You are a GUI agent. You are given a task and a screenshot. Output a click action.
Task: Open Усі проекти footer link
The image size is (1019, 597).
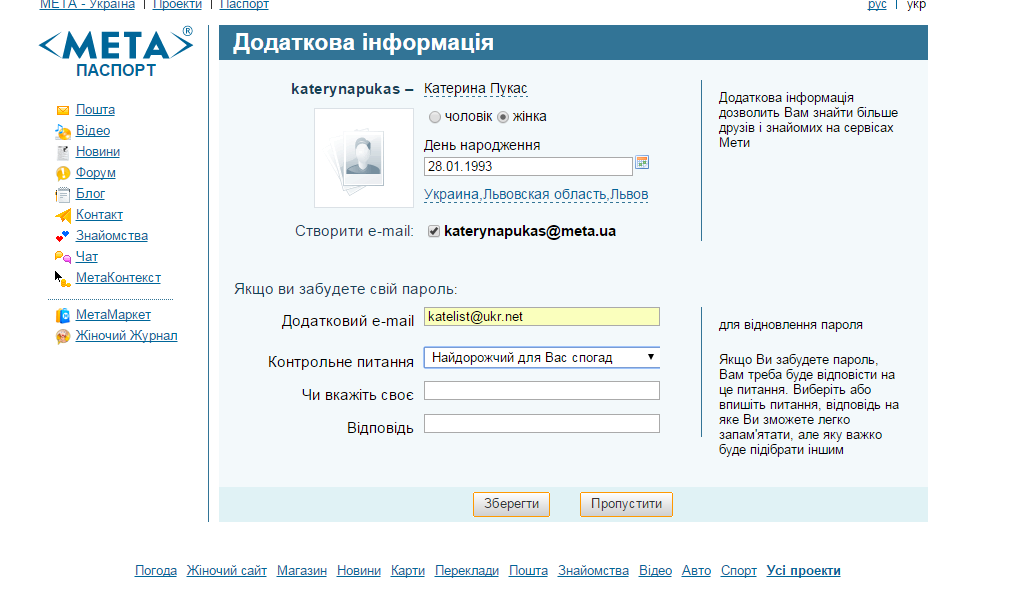click(x=804, y=570)
